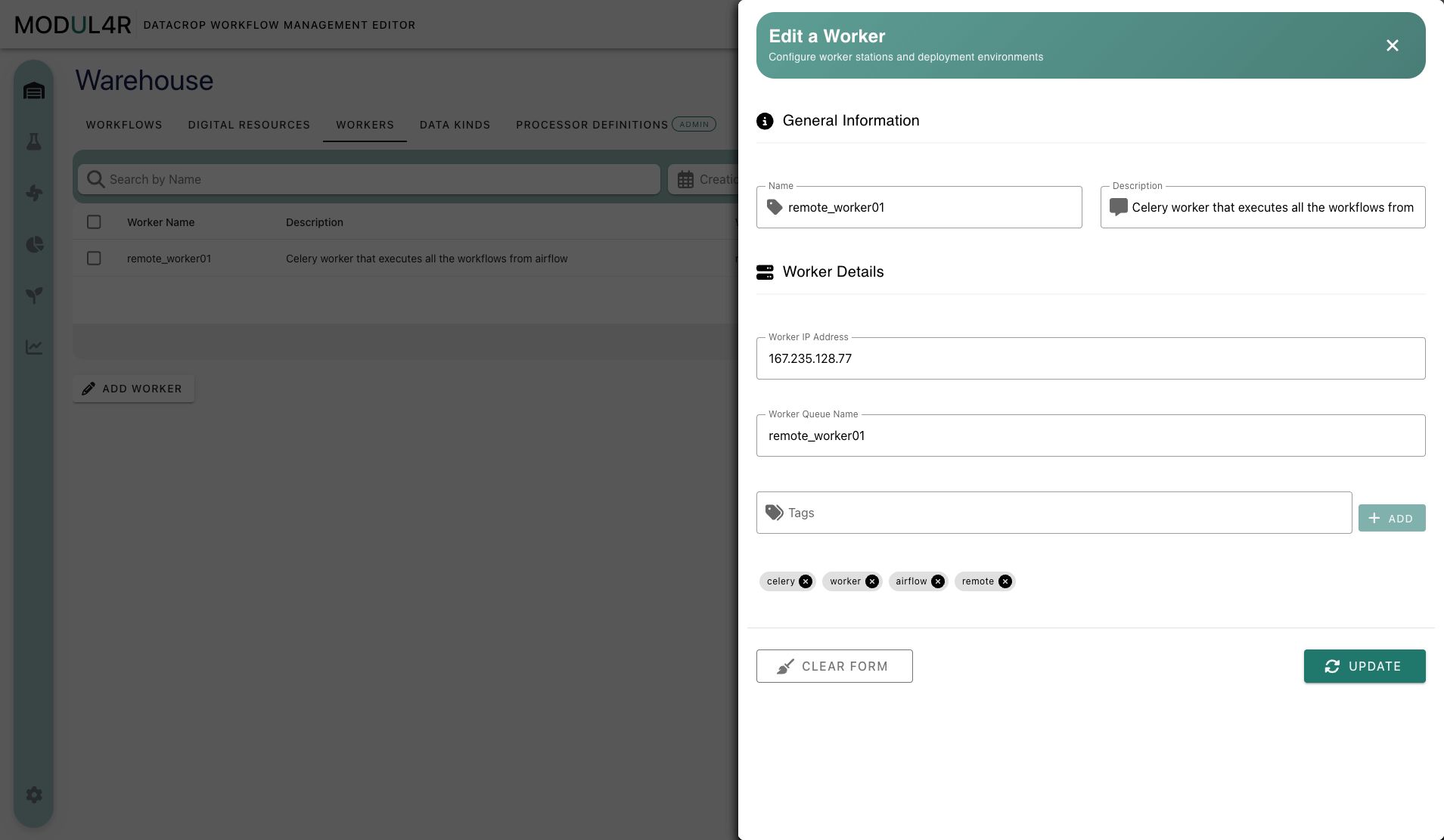Remove the celery tag

point(806,581)
